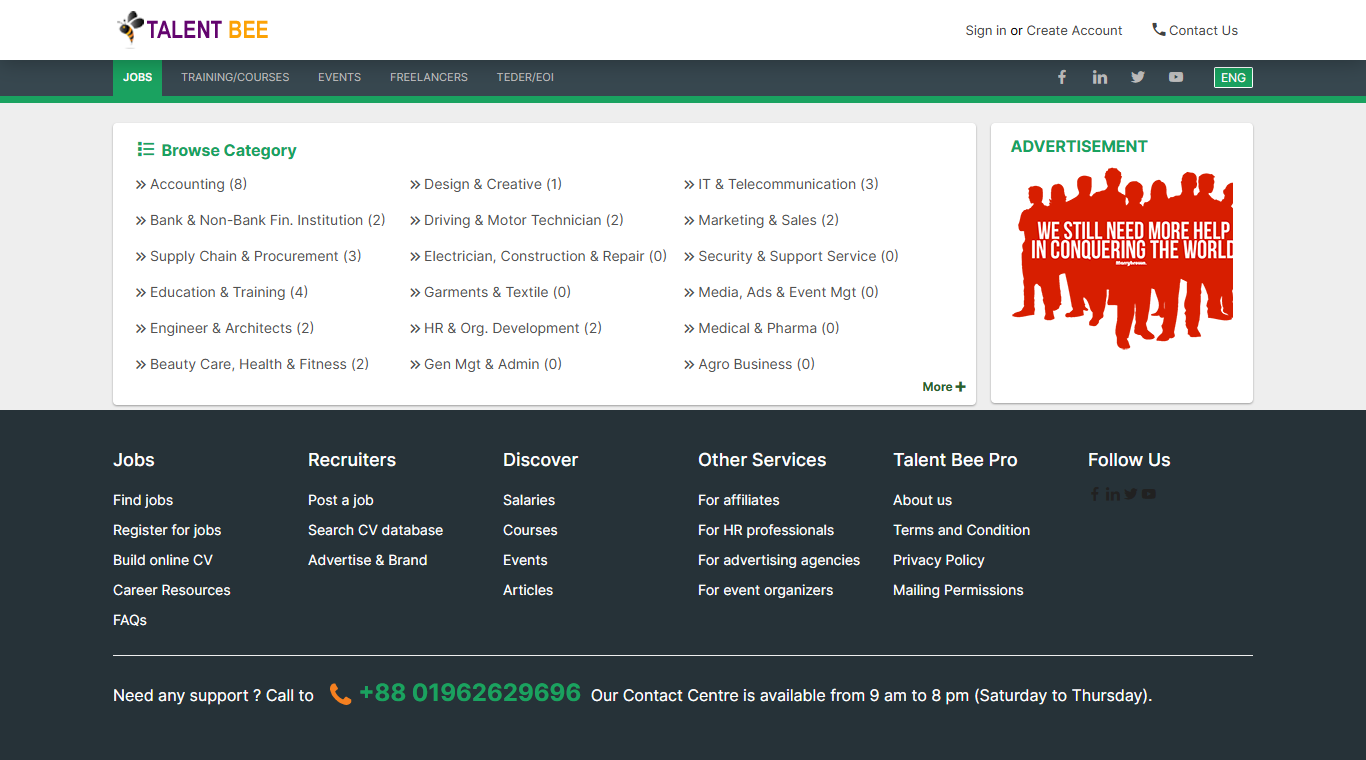Click the YouTube icon under Follow Us

coord(1149,494)
